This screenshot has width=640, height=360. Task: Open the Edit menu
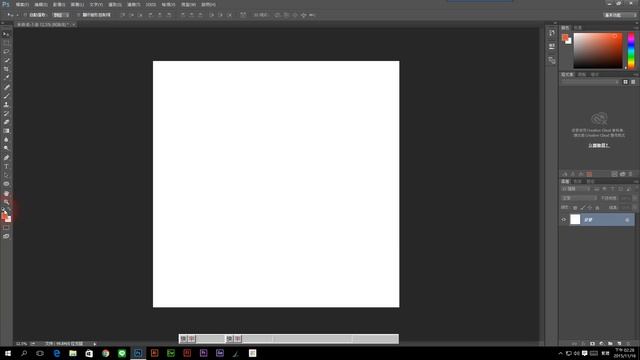tap(40, 4)
